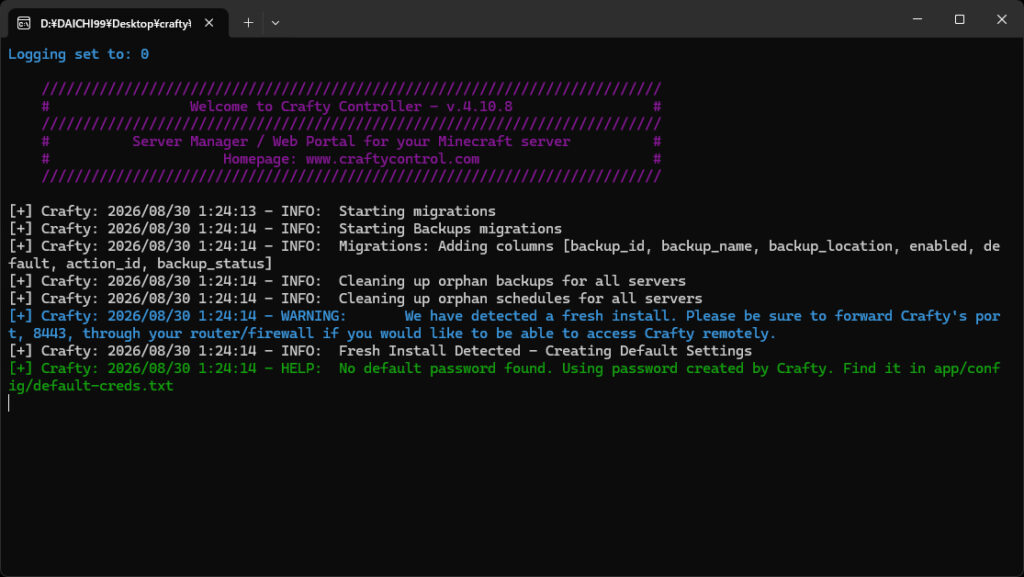Click the blue WARNING fresh install line
This screenshot has width=1024, height=577.
pyautogui.click(x=504, y=316)
